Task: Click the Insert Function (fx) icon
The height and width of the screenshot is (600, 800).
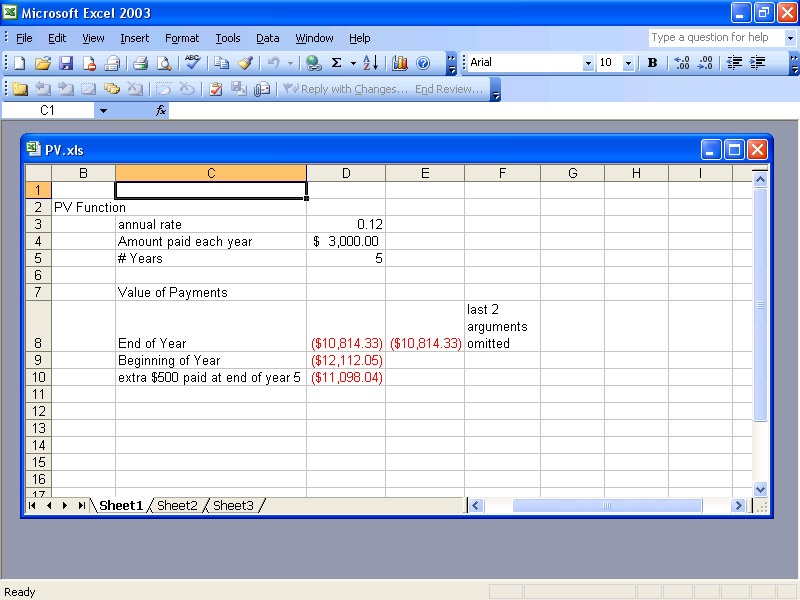Action: coord(160,110)
